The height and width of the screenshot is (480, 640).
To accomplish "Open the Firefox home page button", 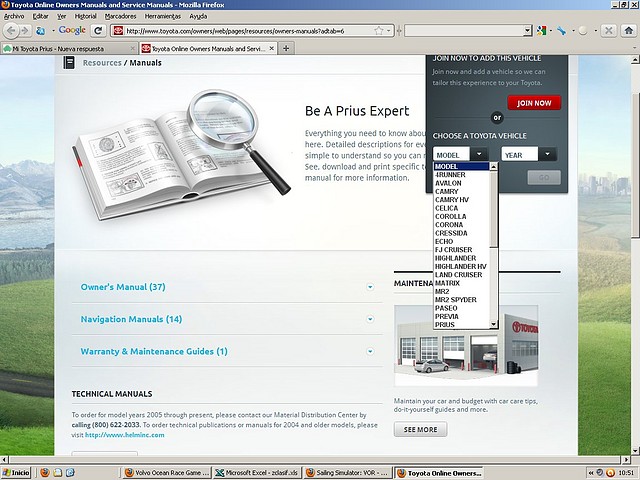I will [629, 31].
